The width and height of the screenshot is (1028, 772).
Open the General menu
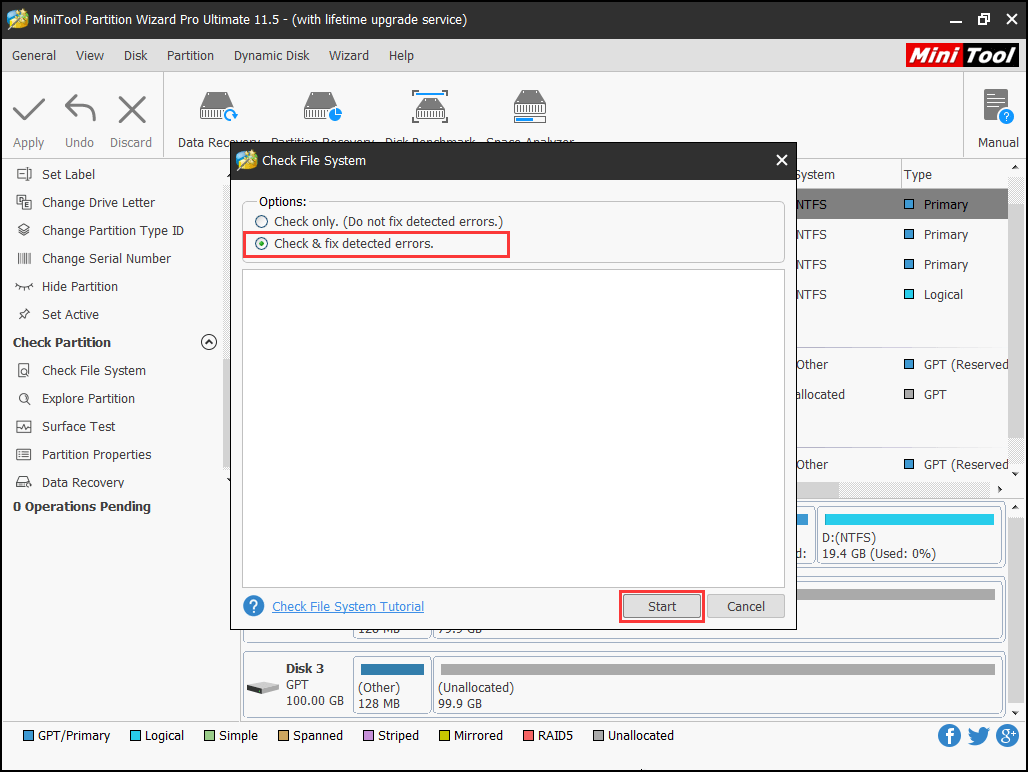[x=34, y=56]
